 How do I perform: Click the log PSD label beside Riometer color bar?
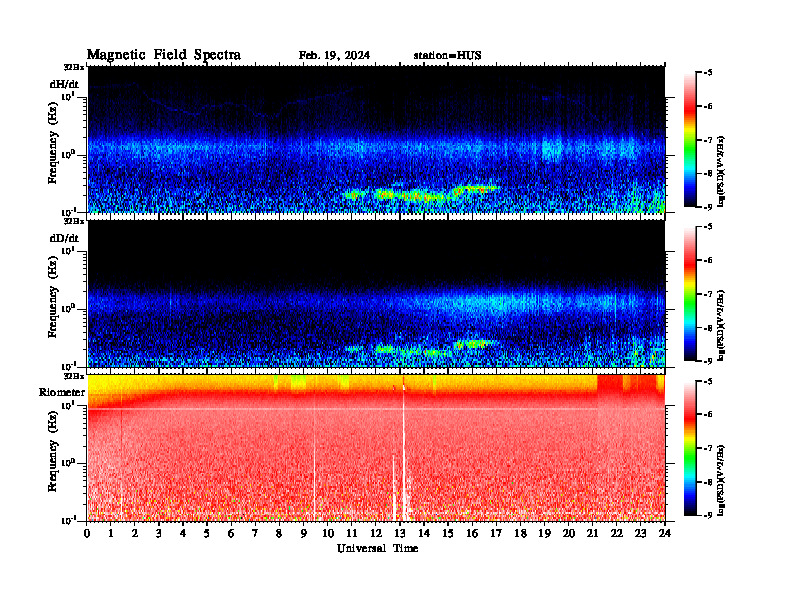[x=722, y=480]
